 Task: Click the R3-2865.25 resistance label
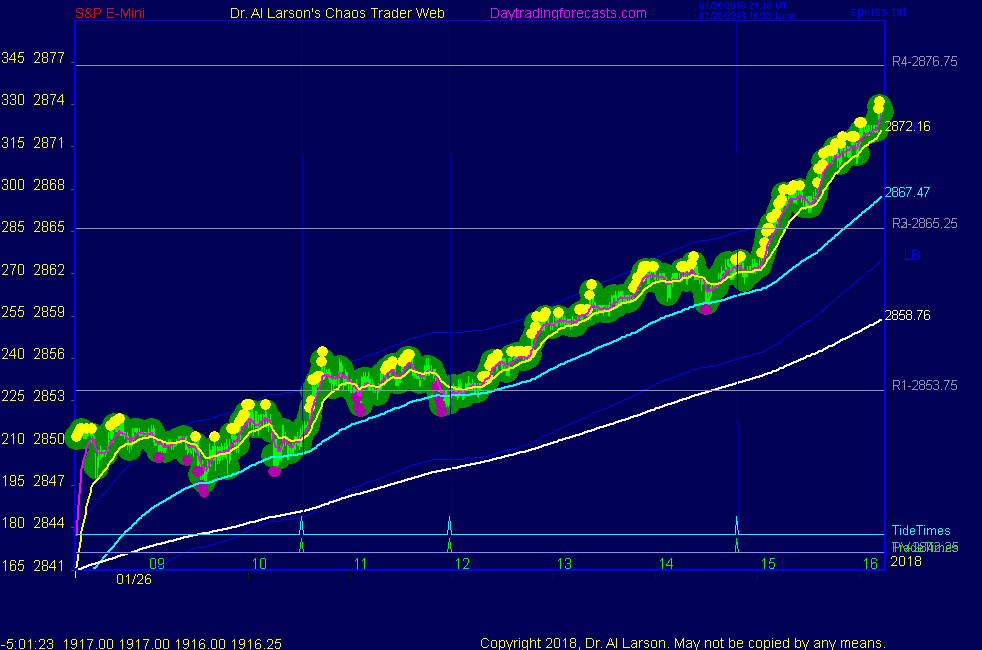click(x=924, y=224)
